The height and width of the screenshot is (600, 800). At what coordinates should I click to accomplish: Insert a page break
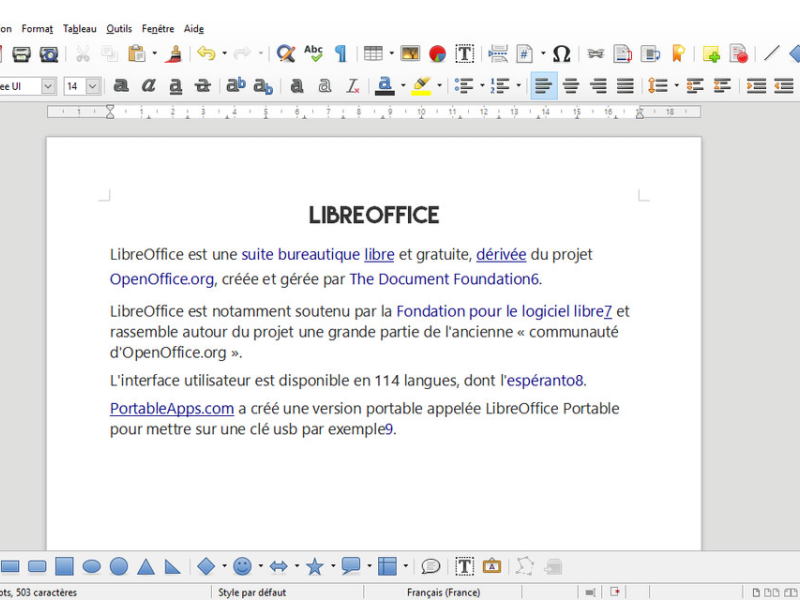497,54
